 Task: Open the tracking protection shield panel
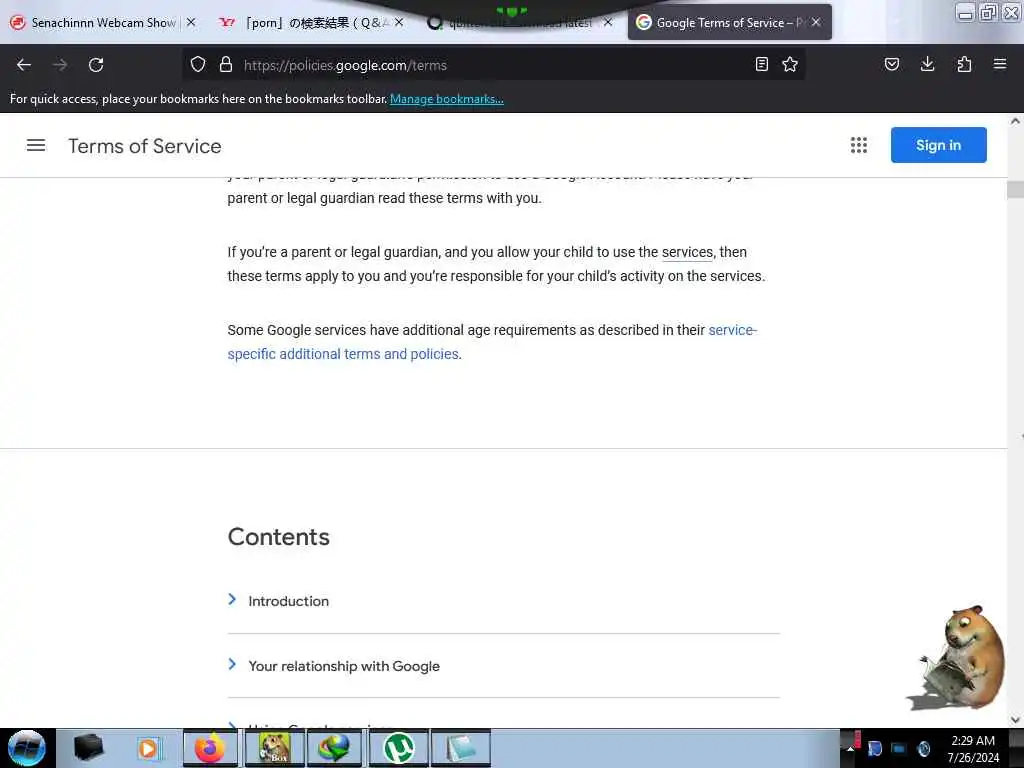[198, 65]
